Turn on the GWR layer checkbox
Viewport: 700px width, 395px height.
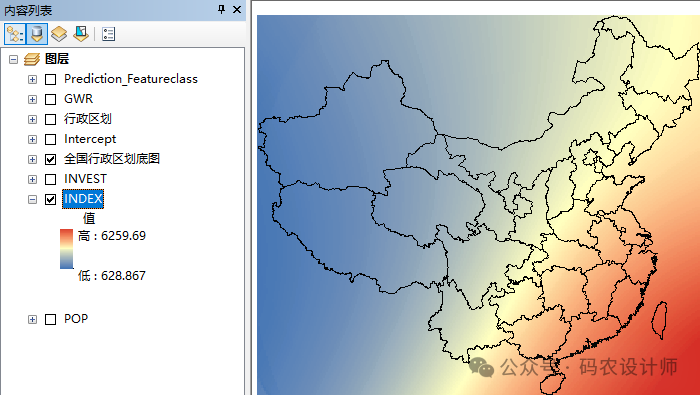coord(50,99)
